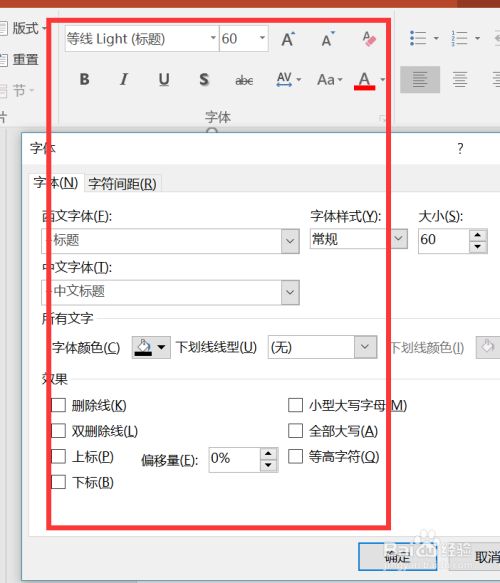Decrease font size with small A icon
Screen dimensions: 500x583
328,39
